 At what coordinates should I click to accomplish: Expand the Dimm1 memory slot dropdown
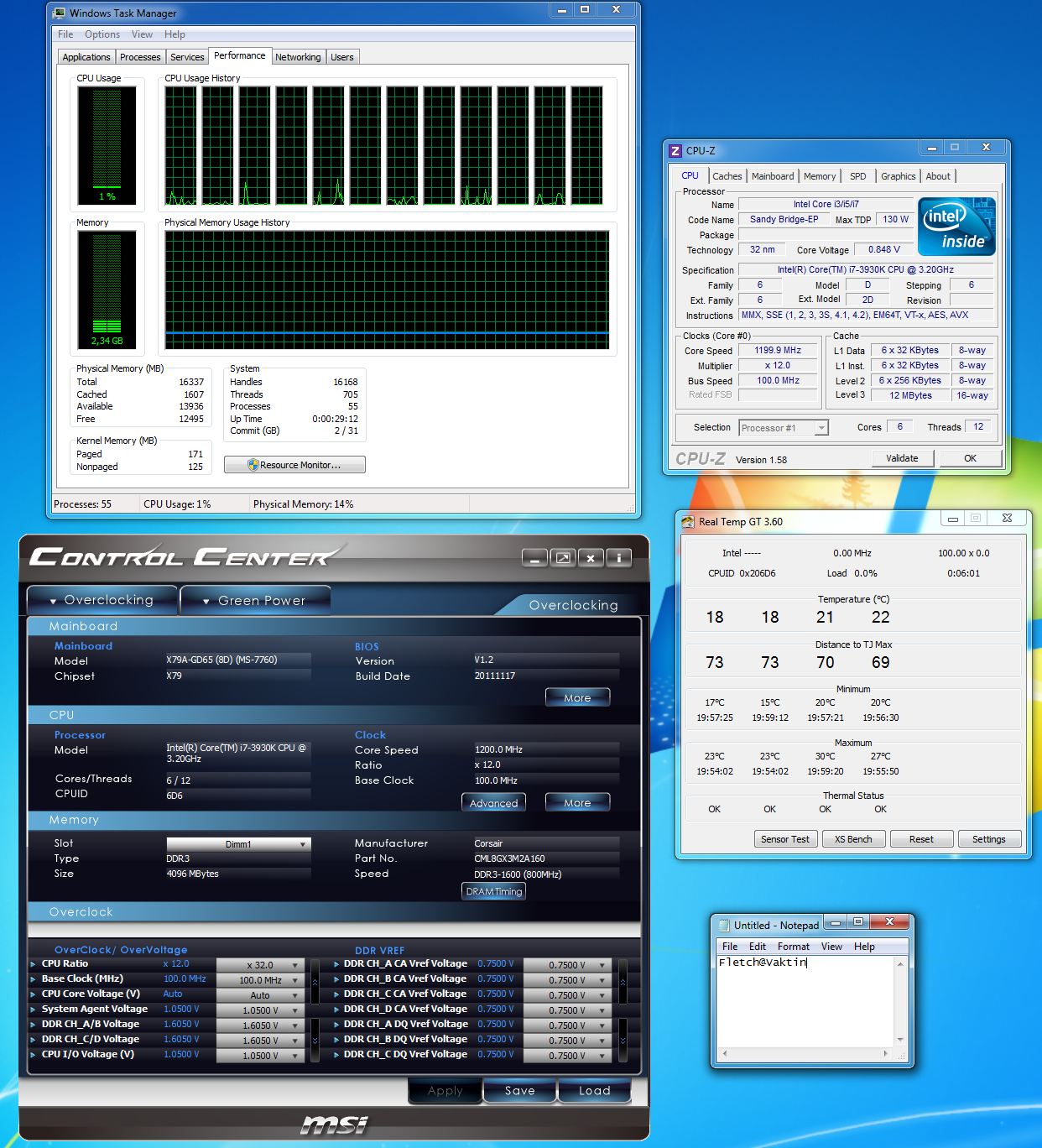[x=238, y=844]
